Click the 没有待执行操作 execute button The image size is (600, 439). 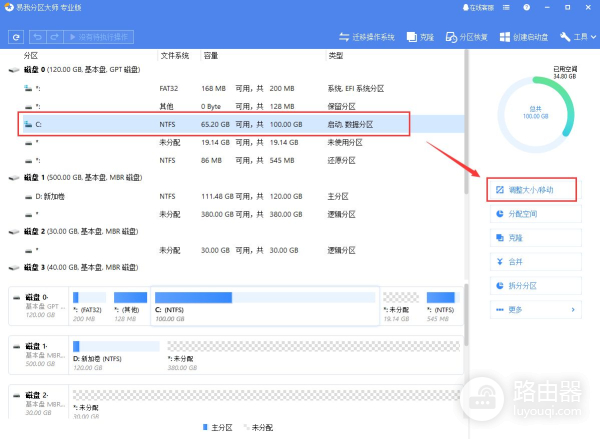[x=99, y=37]
